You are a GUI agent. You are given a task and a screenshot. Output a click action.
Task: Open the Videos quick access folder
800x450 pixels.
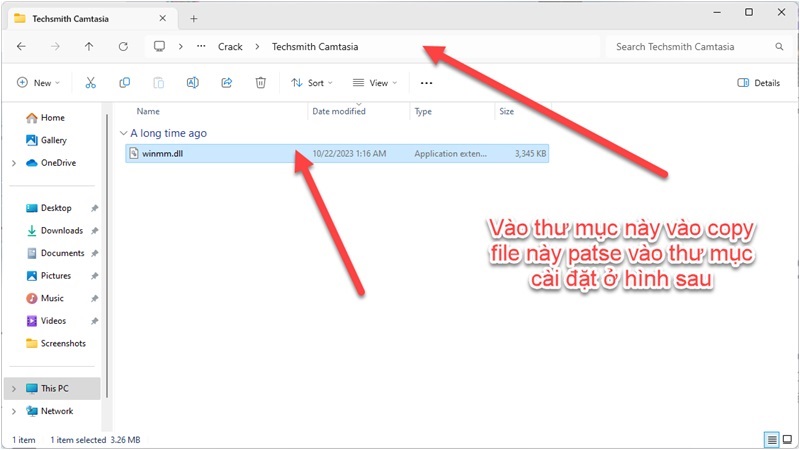point(46,321)
